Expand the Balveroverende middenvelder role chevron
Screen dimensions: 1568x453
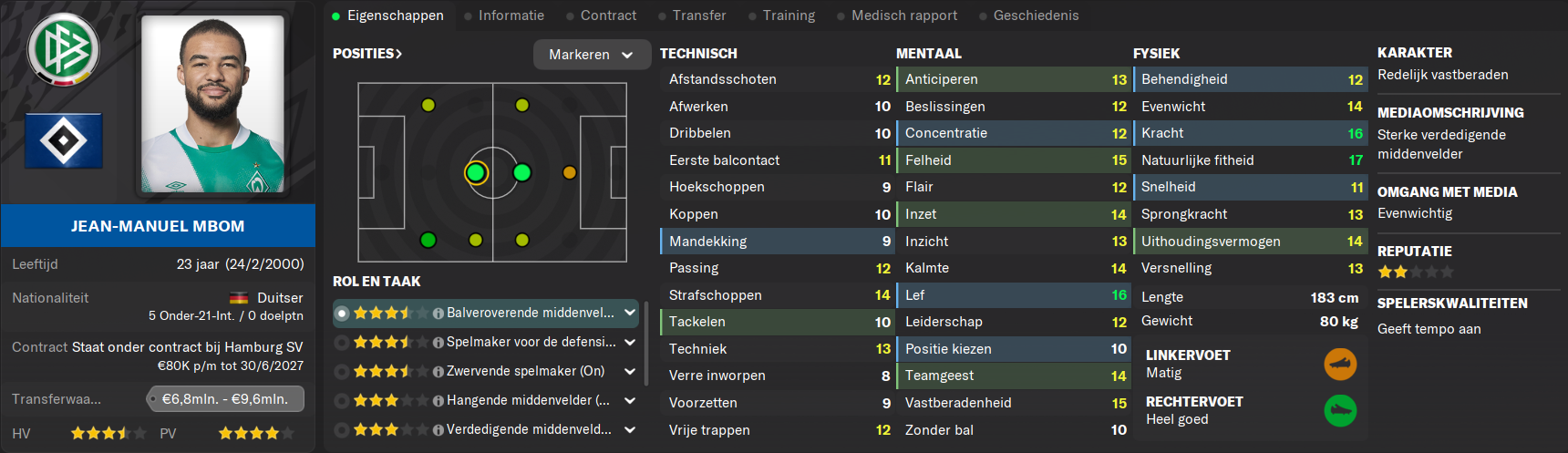(630, 313)
